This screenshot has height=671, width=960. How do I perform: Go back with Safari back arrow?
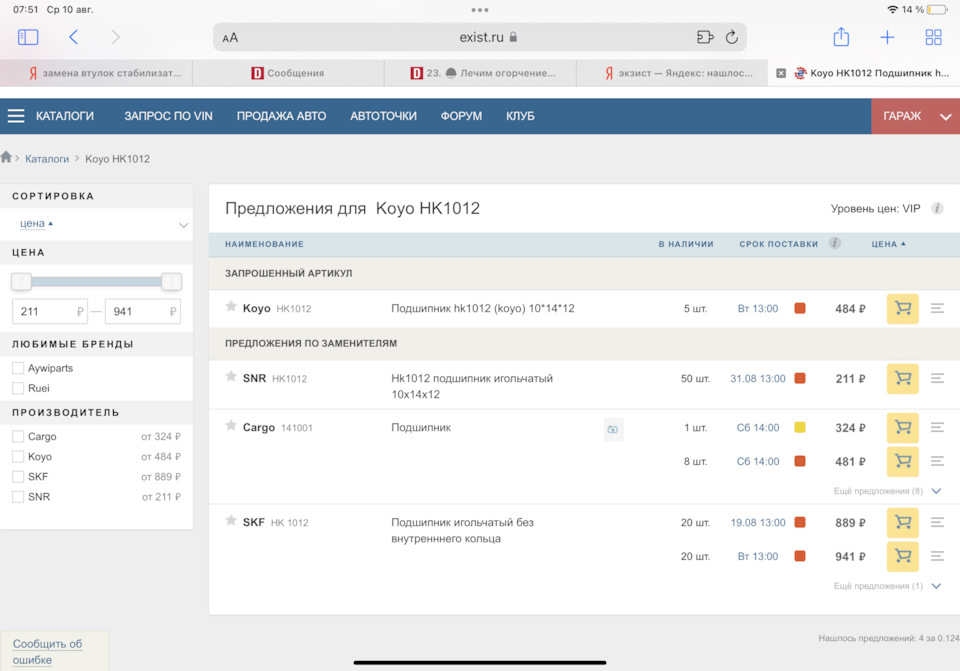(x=73, y=37)
